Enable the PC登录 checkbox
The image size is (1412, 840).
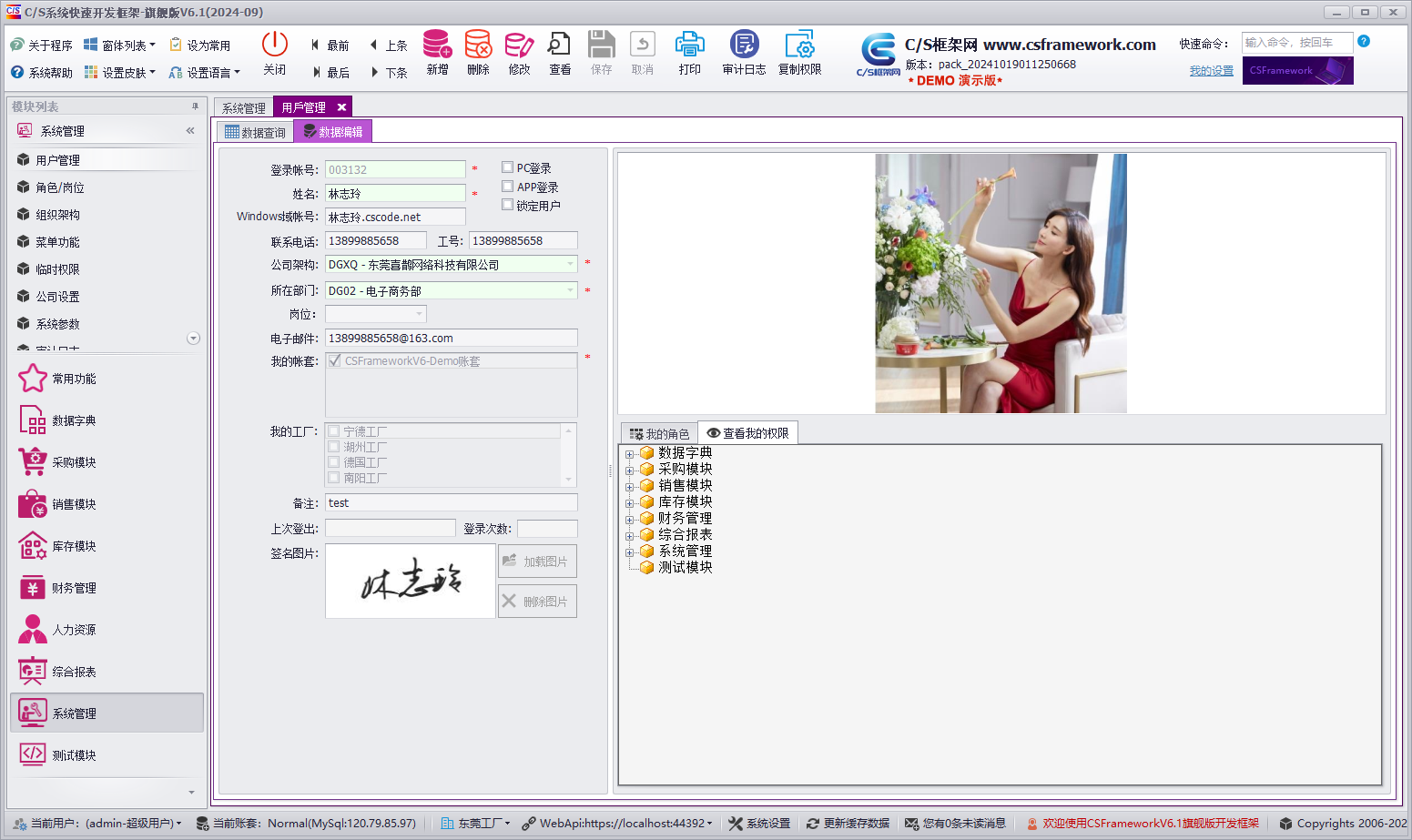[x=508, y=167]
